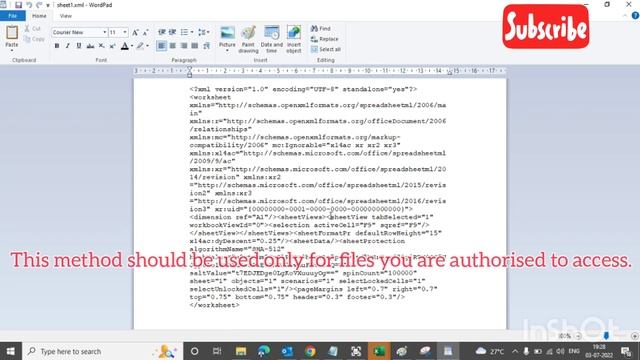Image resolution: width=640 pixels, height=360 pixels.
Task: Open Outlook from taskbar
Action: [287, 351]
